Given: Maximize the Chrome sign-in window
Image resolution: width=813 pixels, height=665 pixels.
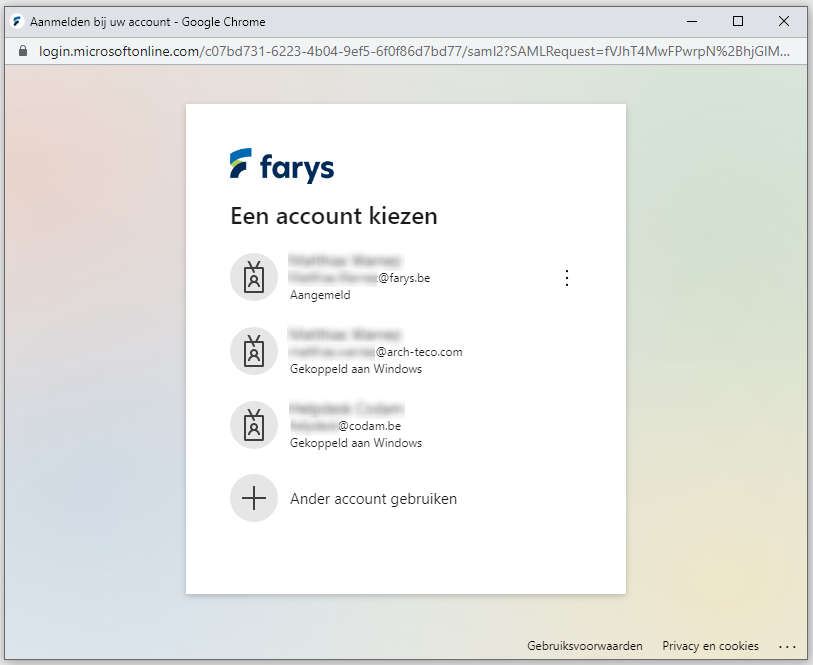Looking at the screenshot, I should 738,21.
